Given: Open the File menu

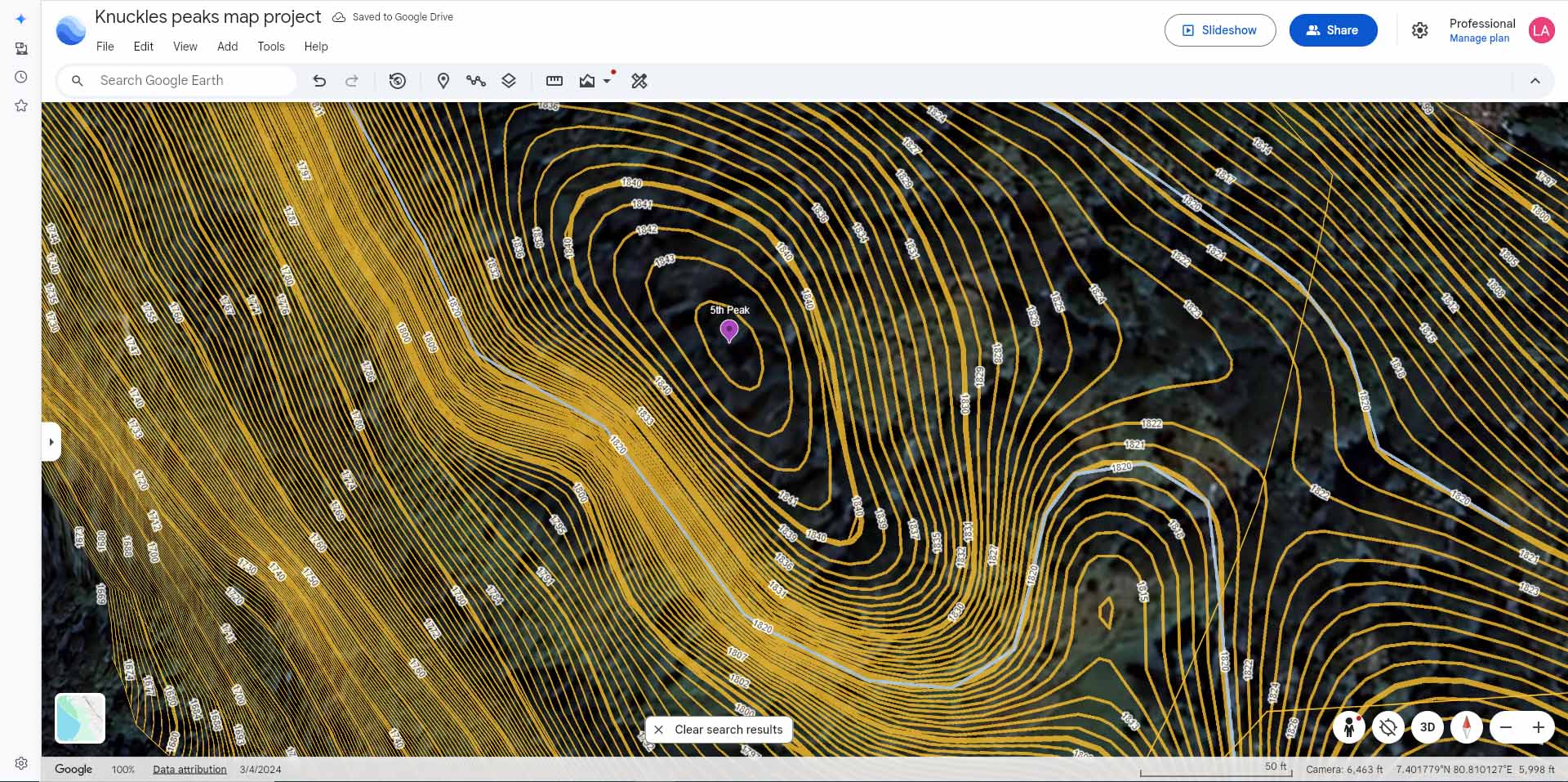Looking at the screenshot, I should (105, 47).
